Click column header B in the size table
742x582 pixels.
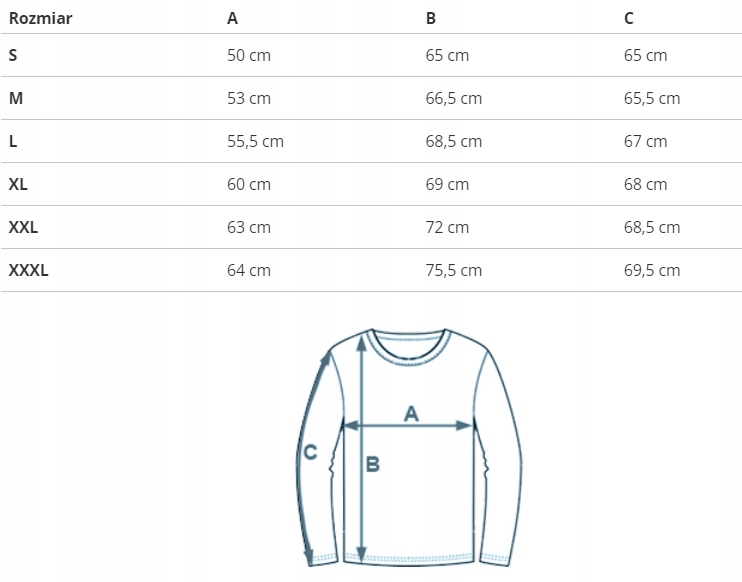[431, 18]
